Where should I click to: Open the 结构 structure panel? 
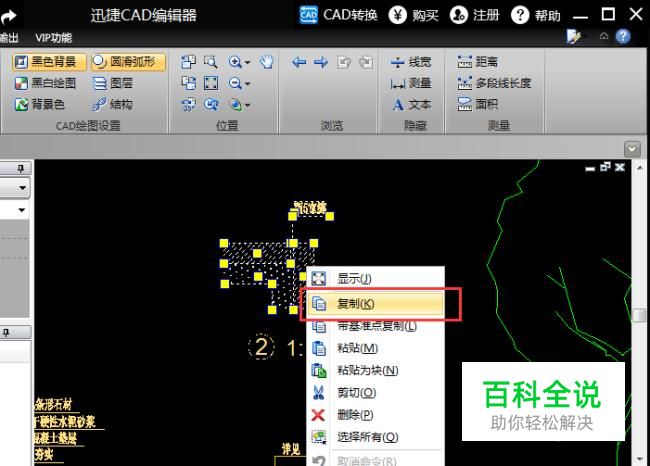pos(112,104)
